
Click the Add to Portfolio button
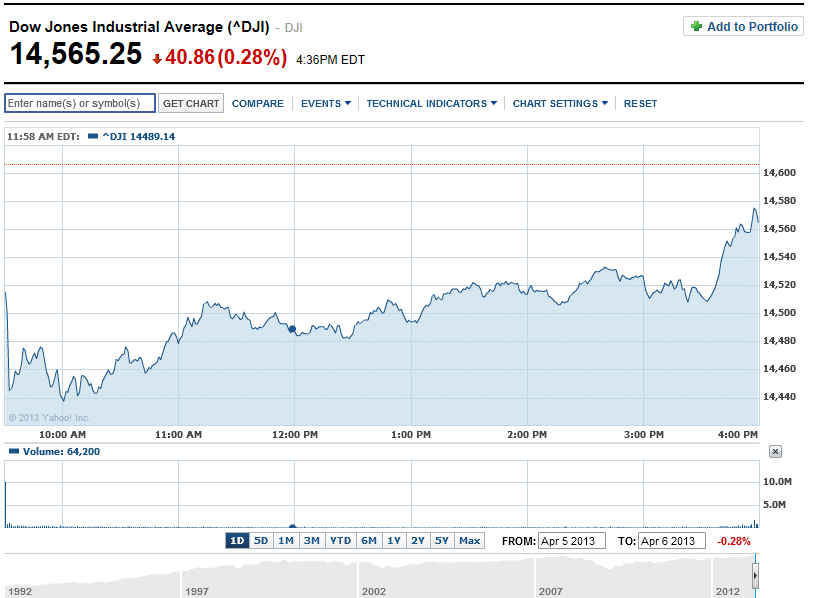[743, 27]
